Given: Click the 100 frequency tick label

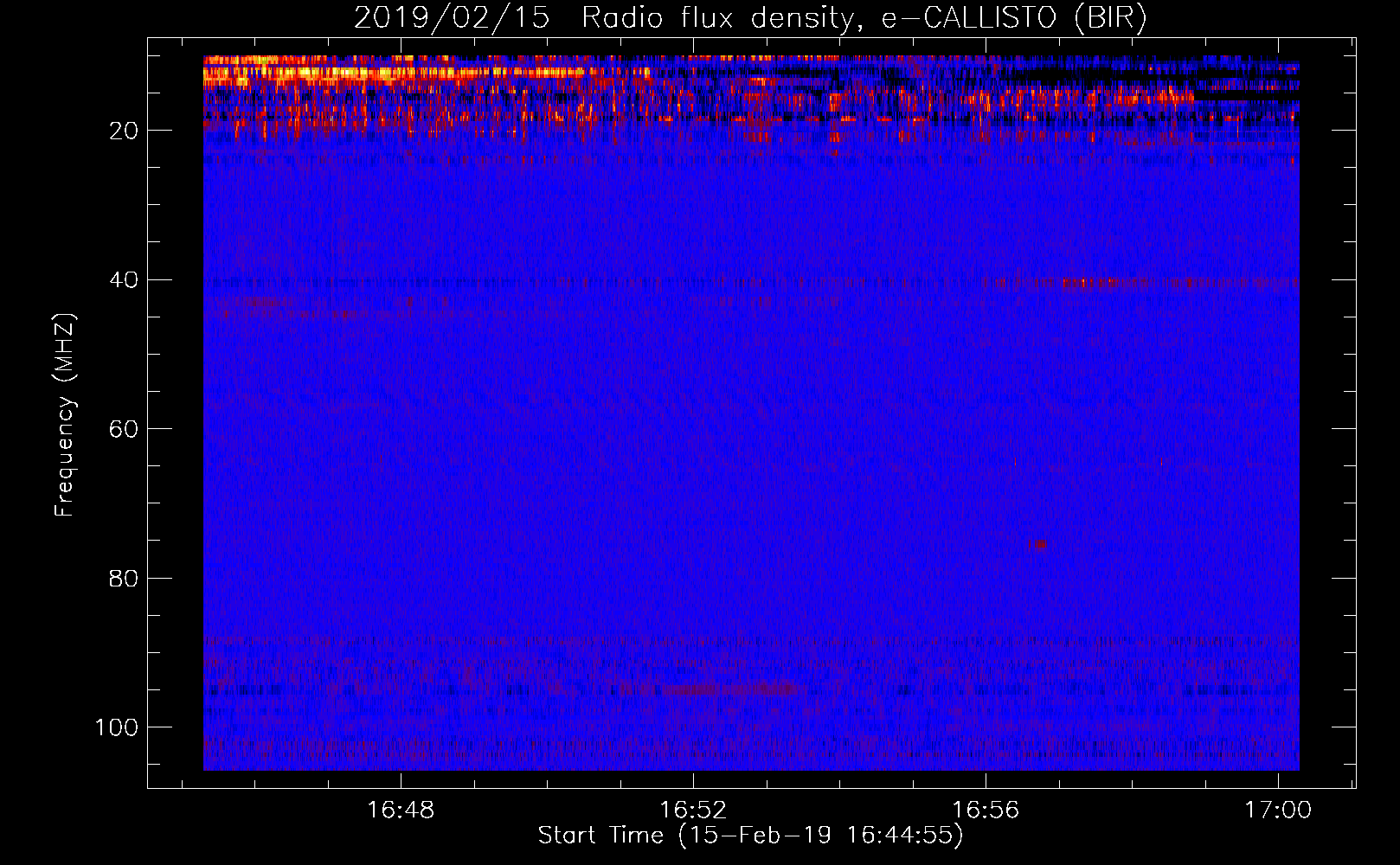Looking at the screenshot, I should (117, 727).
